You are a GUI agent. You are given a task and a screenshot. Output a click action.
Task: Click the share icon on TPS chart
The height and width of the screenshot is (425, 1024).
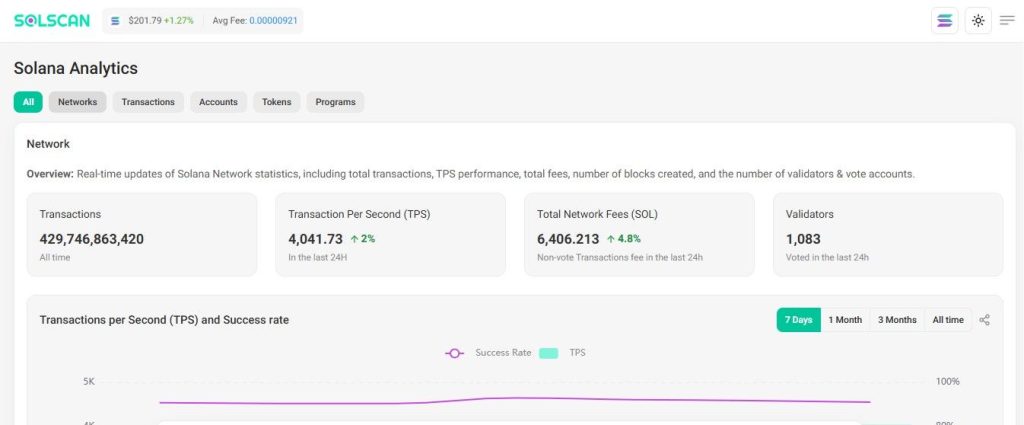(985, 320)
